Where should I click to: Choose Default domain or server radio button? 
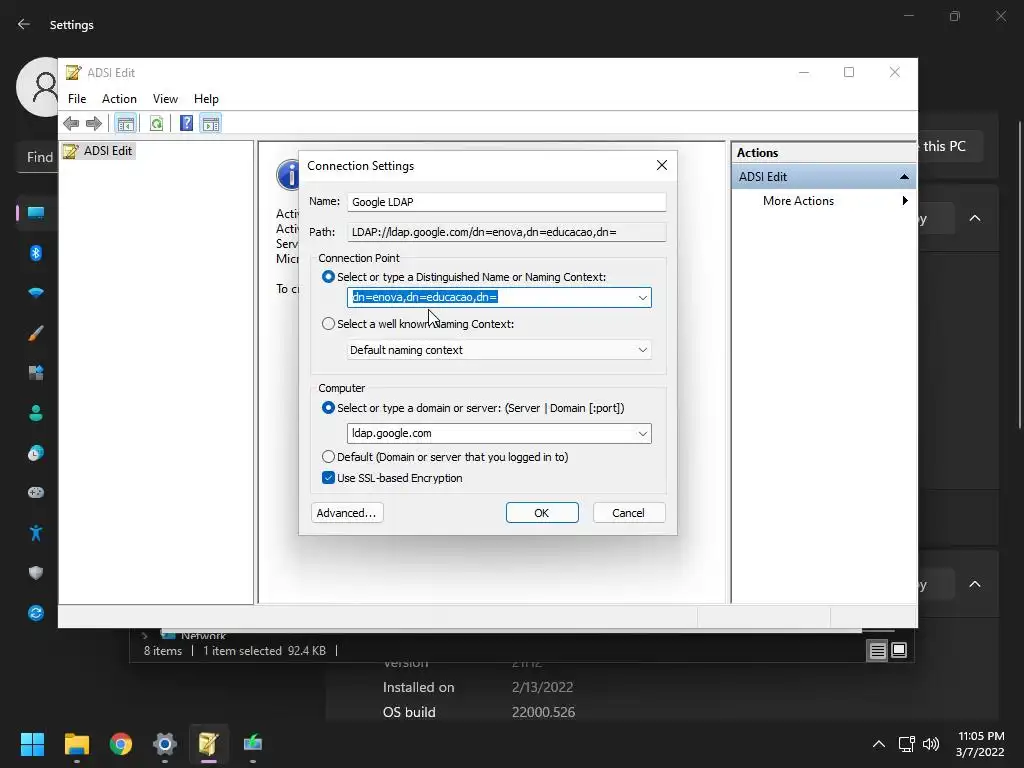tap(328, 457)
